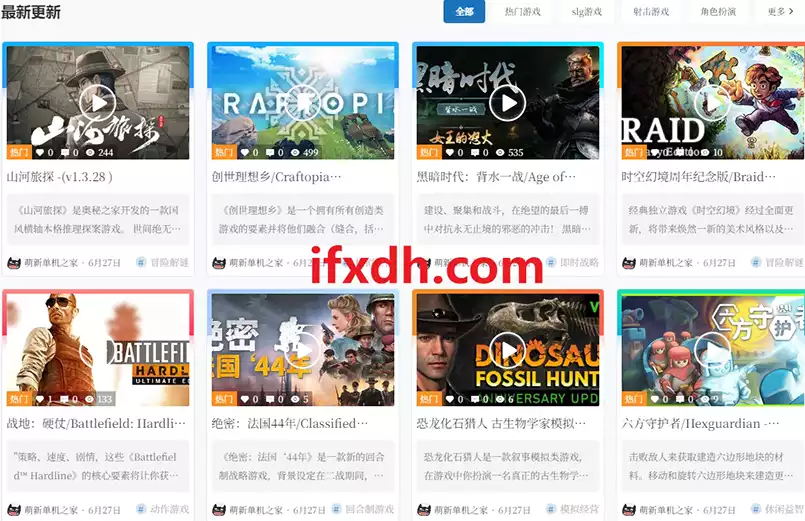Open the 即时战略 category tag
This screenshot has width=805, height=521.
tap(572, 263)
